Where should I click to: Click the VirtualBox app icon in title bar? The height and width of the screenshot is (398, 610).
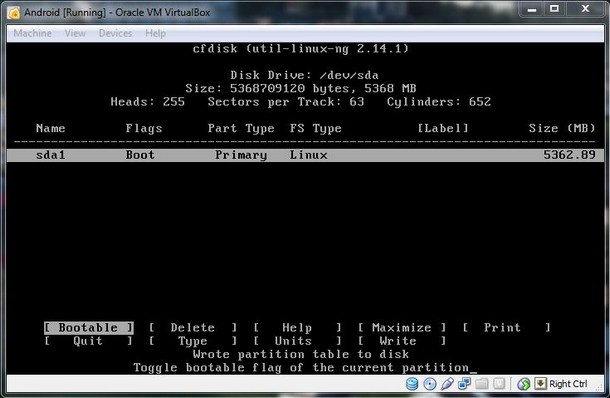14,13
